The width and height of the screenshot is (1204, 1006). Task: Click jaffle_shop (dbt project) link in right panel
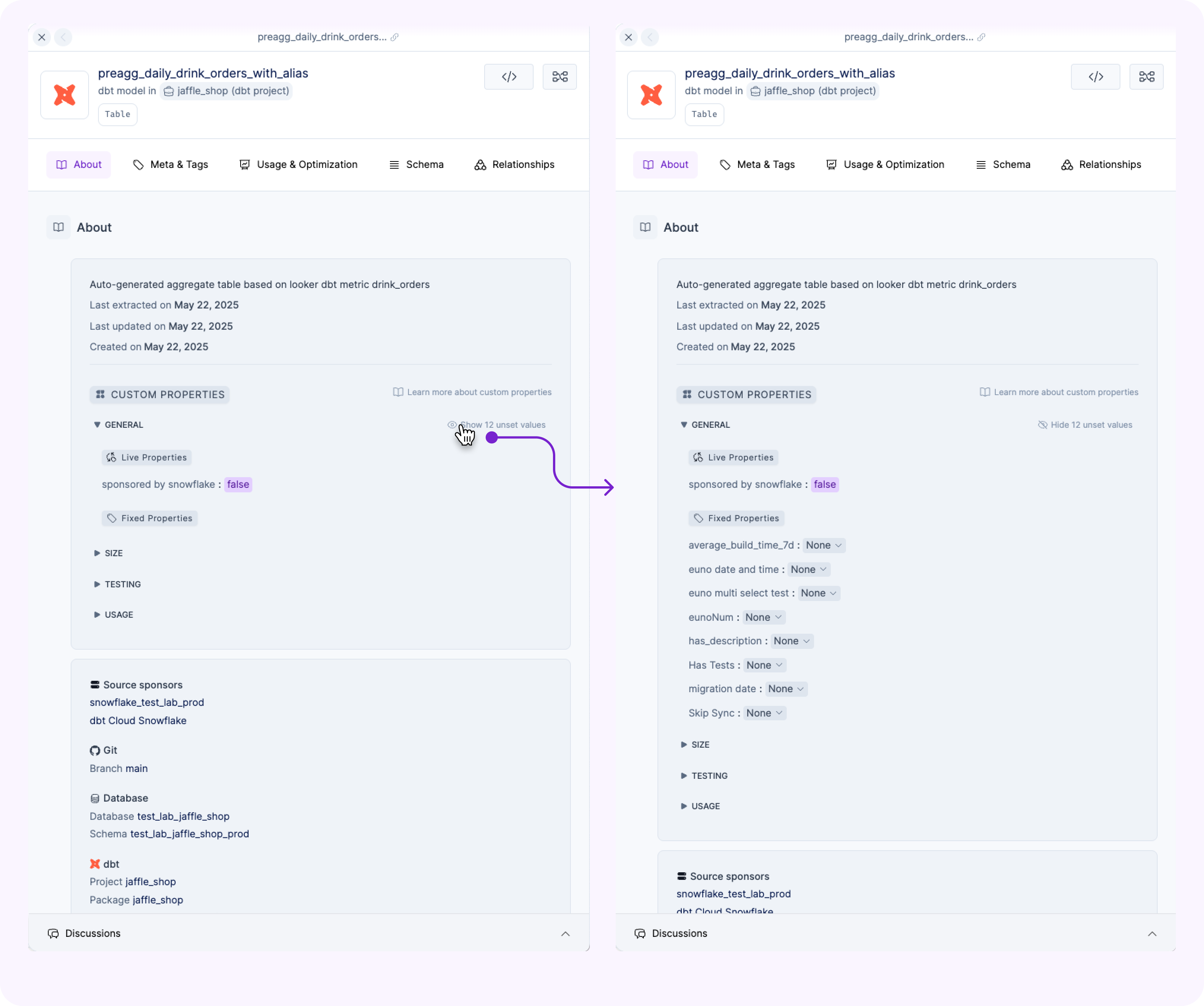813,91
